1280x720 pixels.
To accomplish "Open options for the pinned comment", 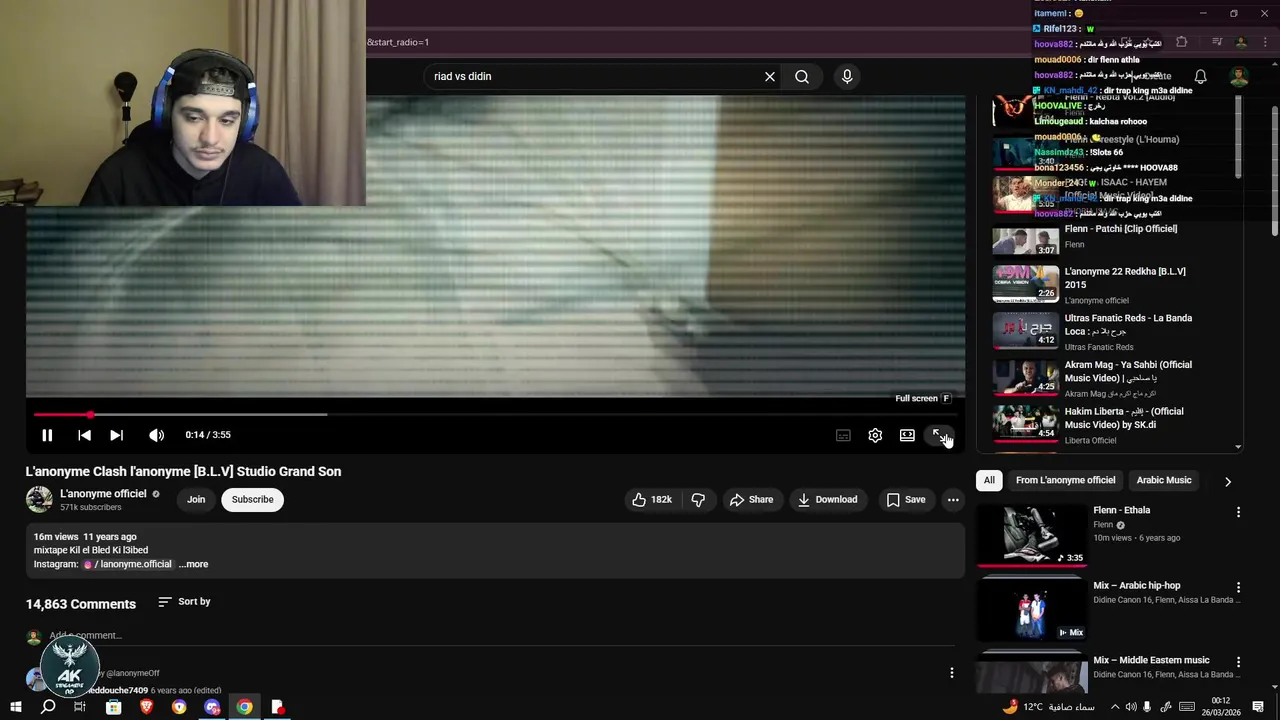I will tap(951, 673).
